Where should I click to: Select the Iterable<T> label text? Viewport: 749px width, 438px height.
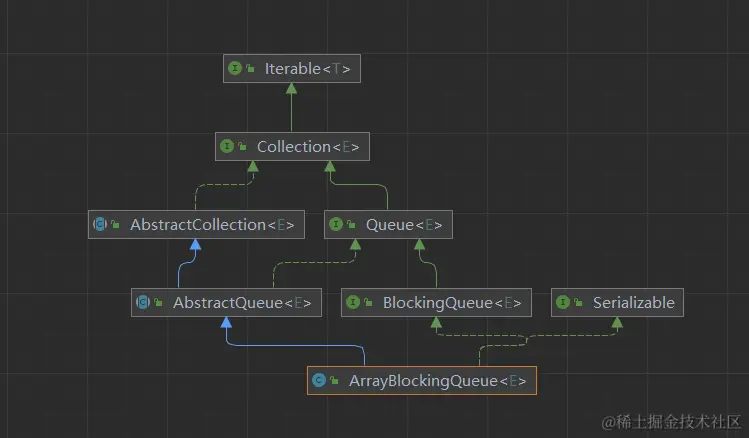click(308, 69)
